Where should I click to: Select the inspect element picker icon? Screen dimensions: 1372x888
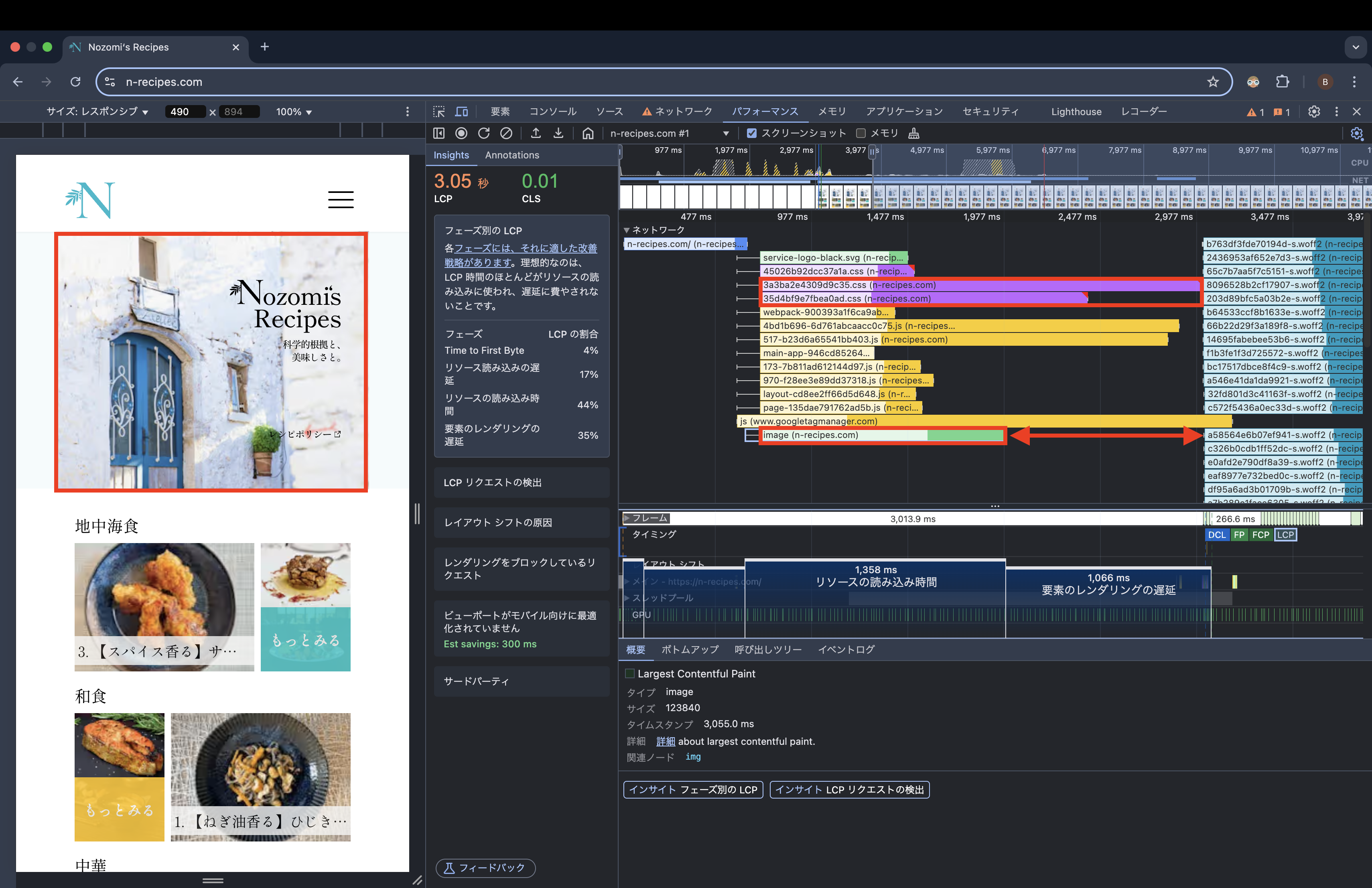click(439, 112)
